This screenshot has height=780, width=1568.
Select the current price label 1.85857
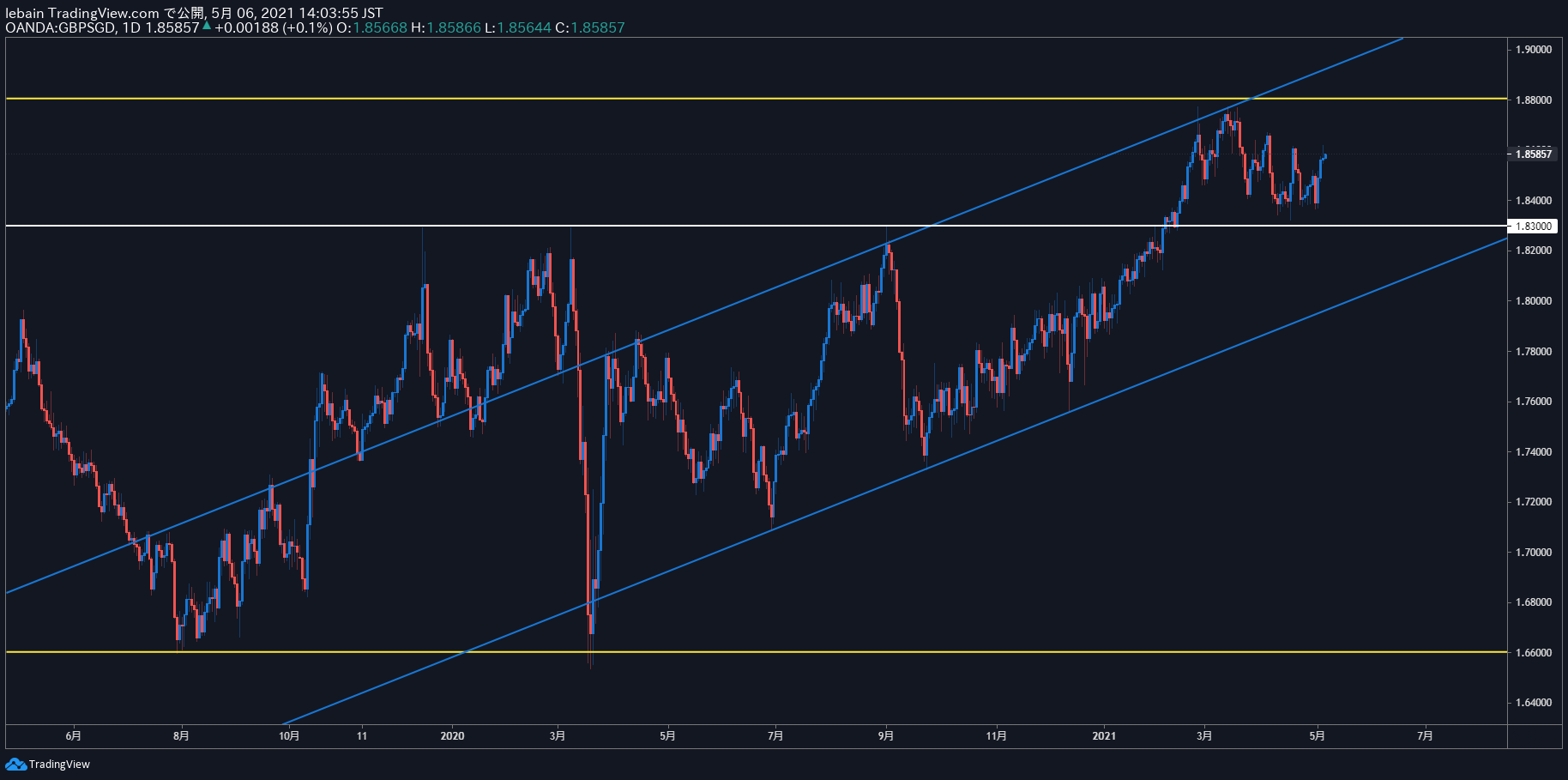[1534, 154]
